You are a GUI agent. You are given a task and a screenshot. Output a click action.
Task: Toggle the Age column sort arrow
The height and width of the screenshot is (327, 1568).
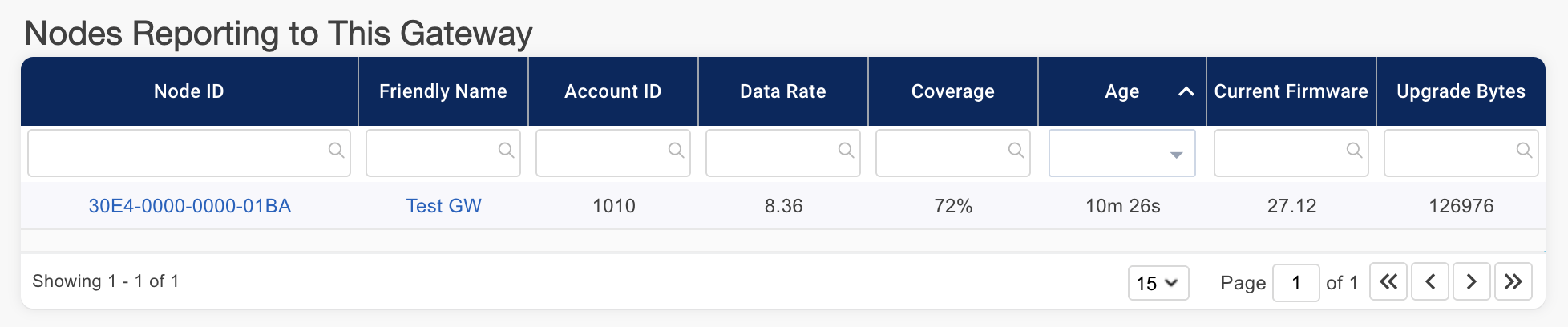1186,92
